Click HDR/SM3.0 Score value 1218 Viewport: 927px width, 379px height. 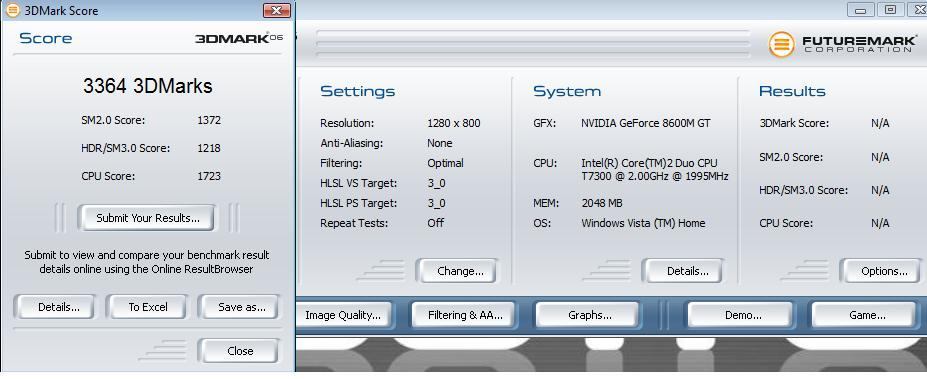209,148
